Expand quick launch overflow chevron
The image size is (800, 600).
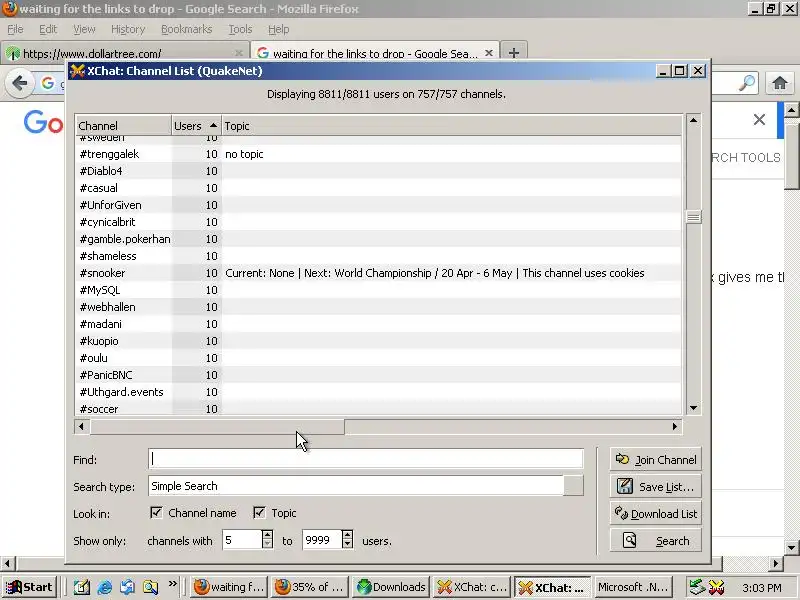(172, 584)
